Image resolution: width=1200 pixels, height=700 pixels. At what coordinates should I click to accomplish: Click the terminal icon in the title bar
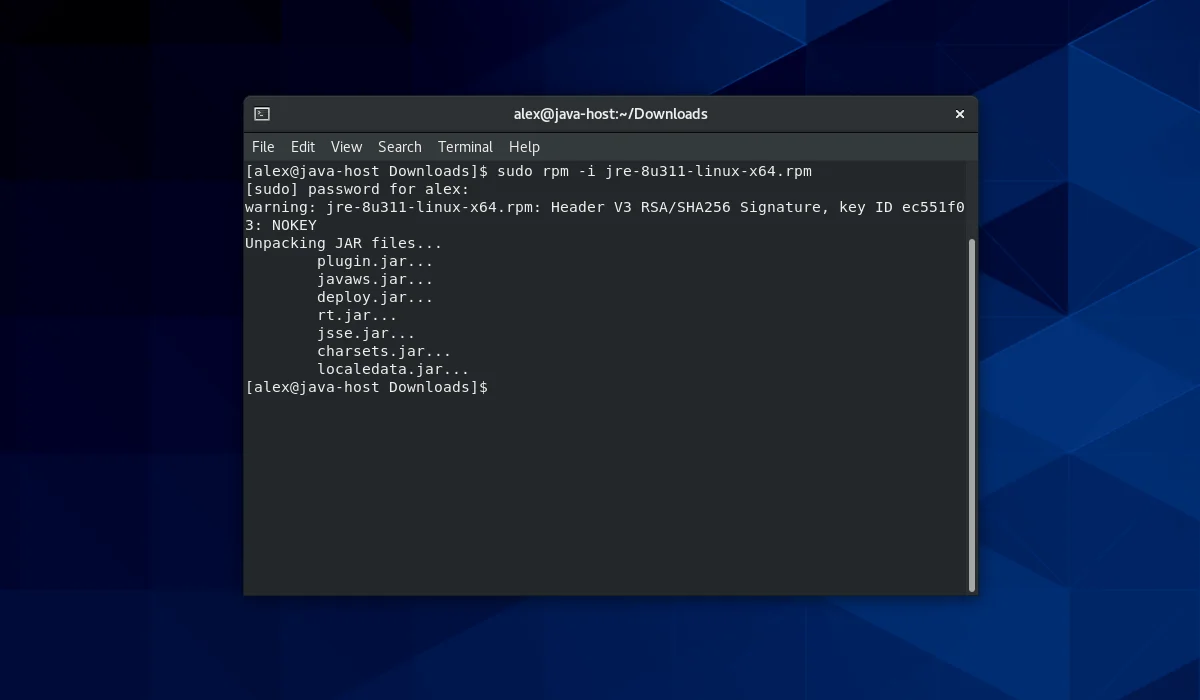tap(262, 114)
